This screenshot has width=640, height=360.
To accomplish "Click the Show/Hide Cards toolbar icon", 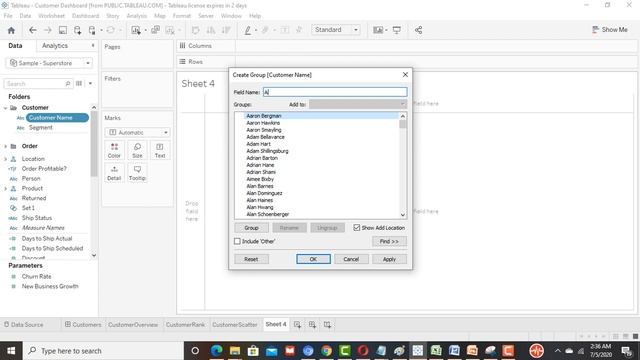I will 378,30.
